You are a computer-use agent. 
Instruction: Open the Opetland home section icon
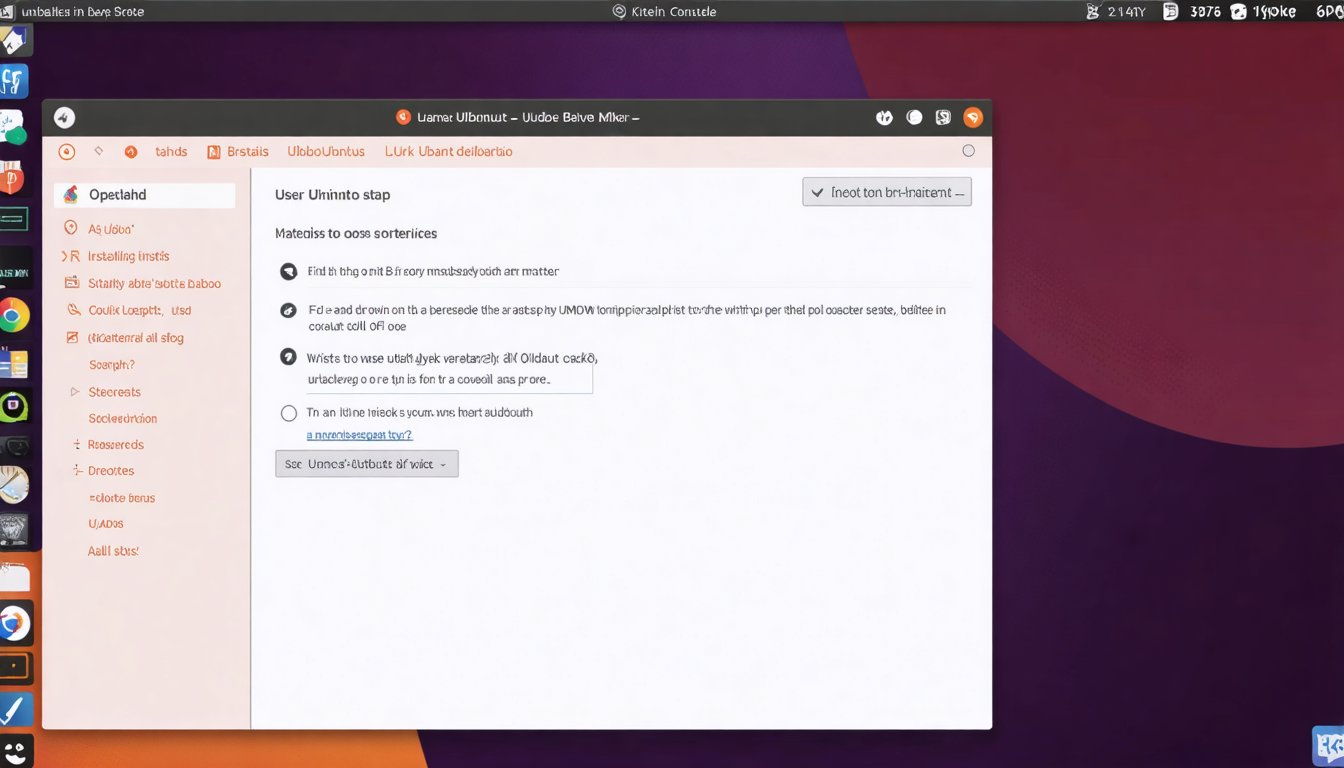coord(71,194)
